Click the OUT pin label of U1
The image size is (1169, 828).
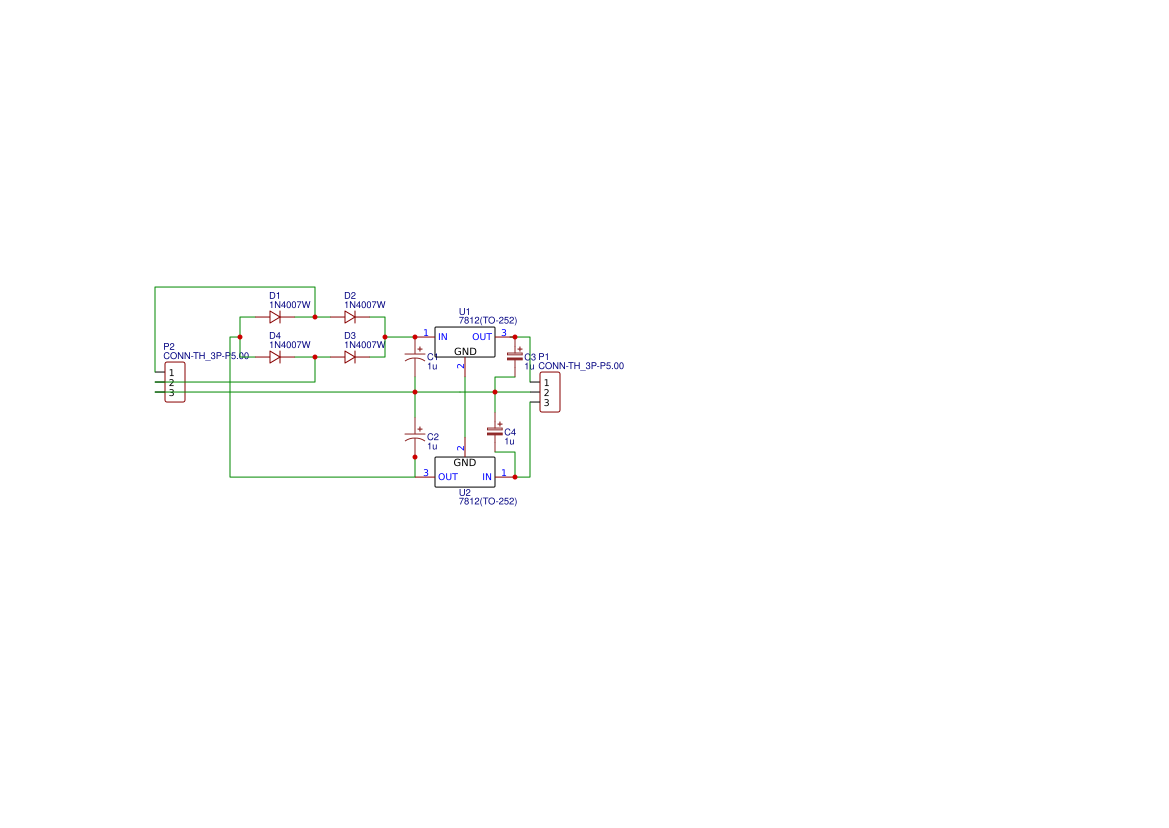[482, 337]
